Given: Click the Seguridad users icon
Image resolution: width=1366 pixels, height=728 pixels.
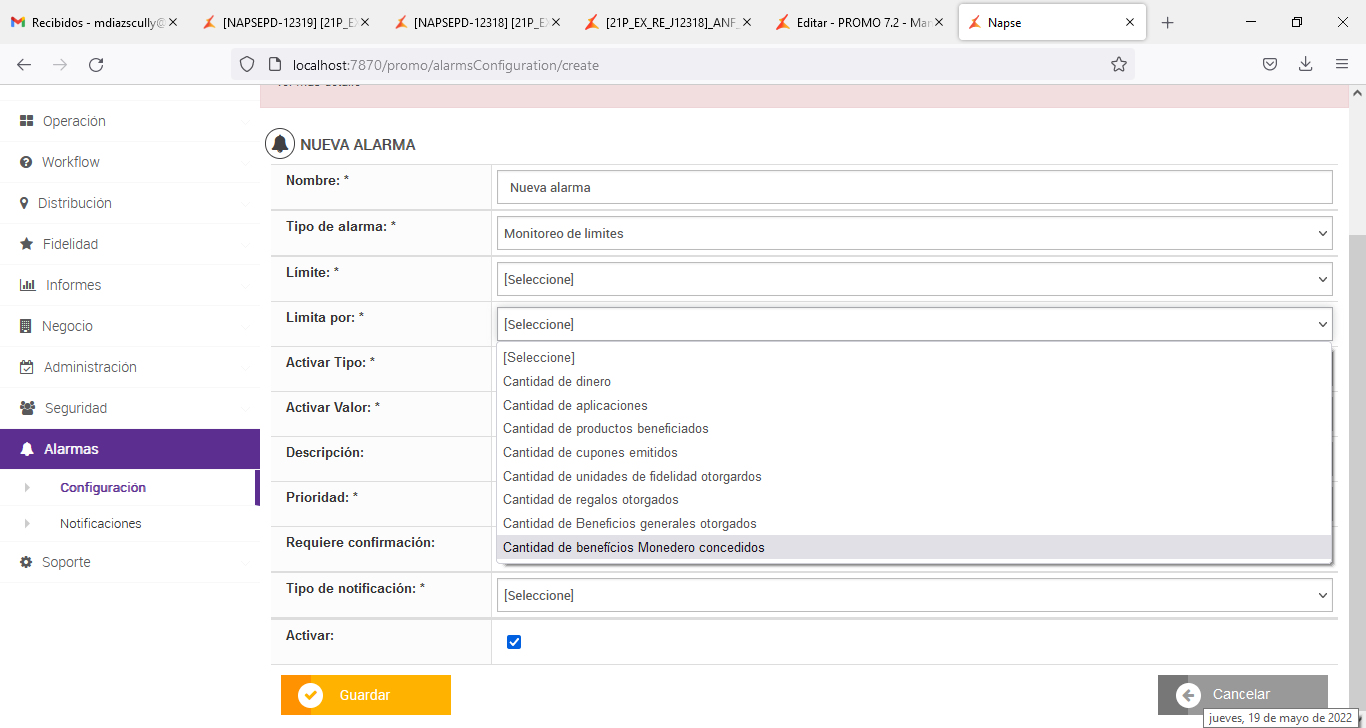Looking at the screenshot, I should [27, 408].
